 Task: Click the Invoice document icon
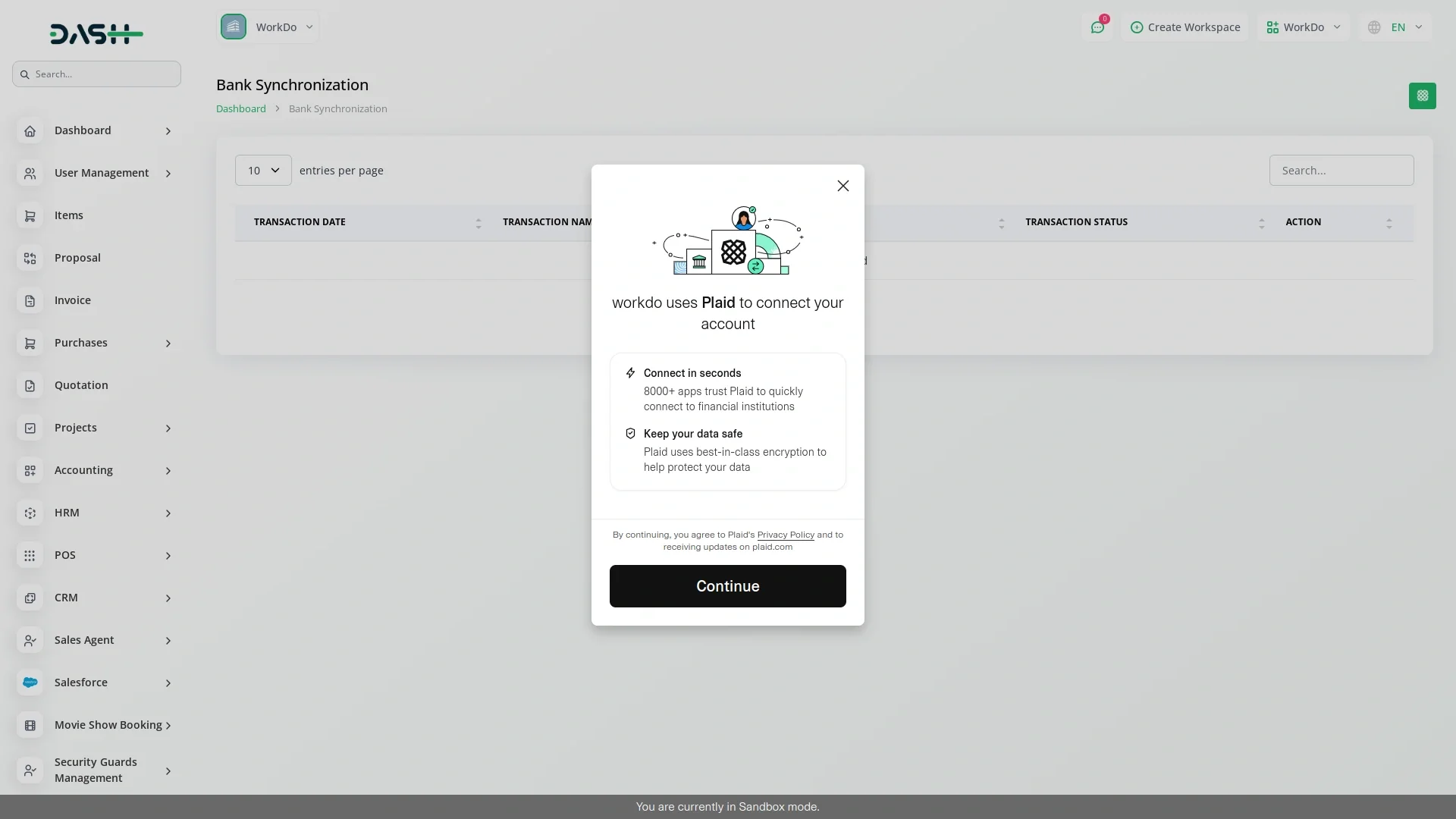click(x=30, y=301)
